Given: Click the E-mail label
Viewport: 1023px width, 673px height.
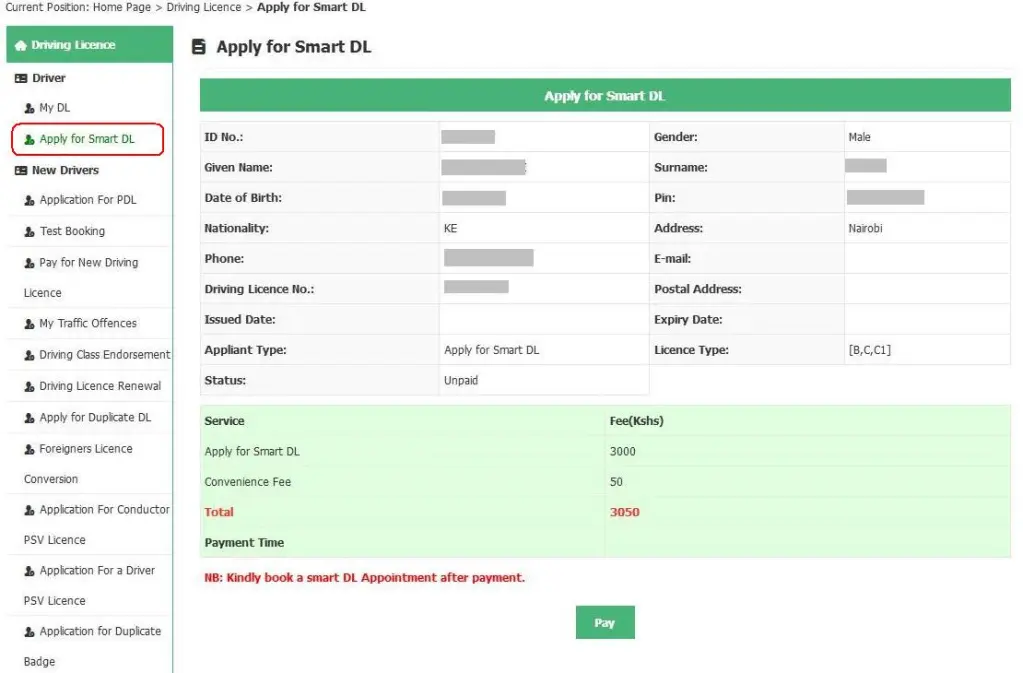Looking at the screenshot, I should click(x=673, y=259).
